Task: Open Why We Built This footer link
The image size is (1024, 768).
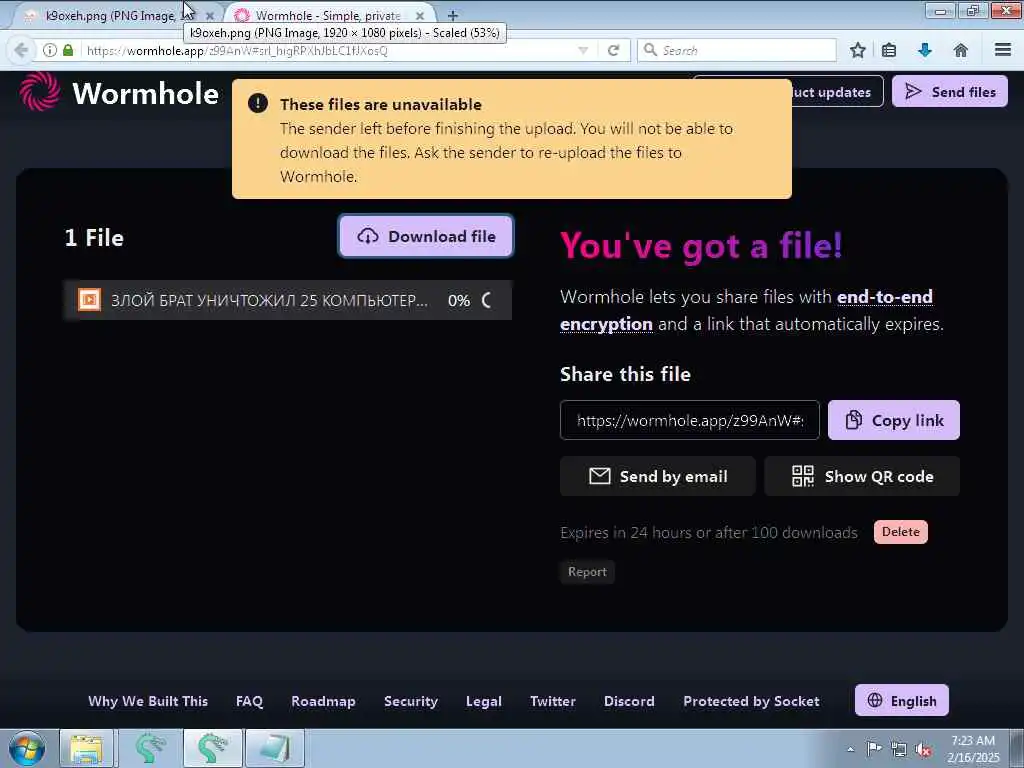Action: click(148, 701)
